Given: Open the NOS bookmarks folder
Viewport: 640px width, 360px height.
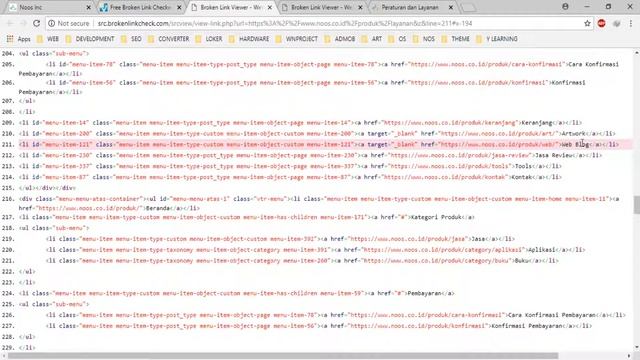Looking at the screenshot, I should (x=424, y=39).
